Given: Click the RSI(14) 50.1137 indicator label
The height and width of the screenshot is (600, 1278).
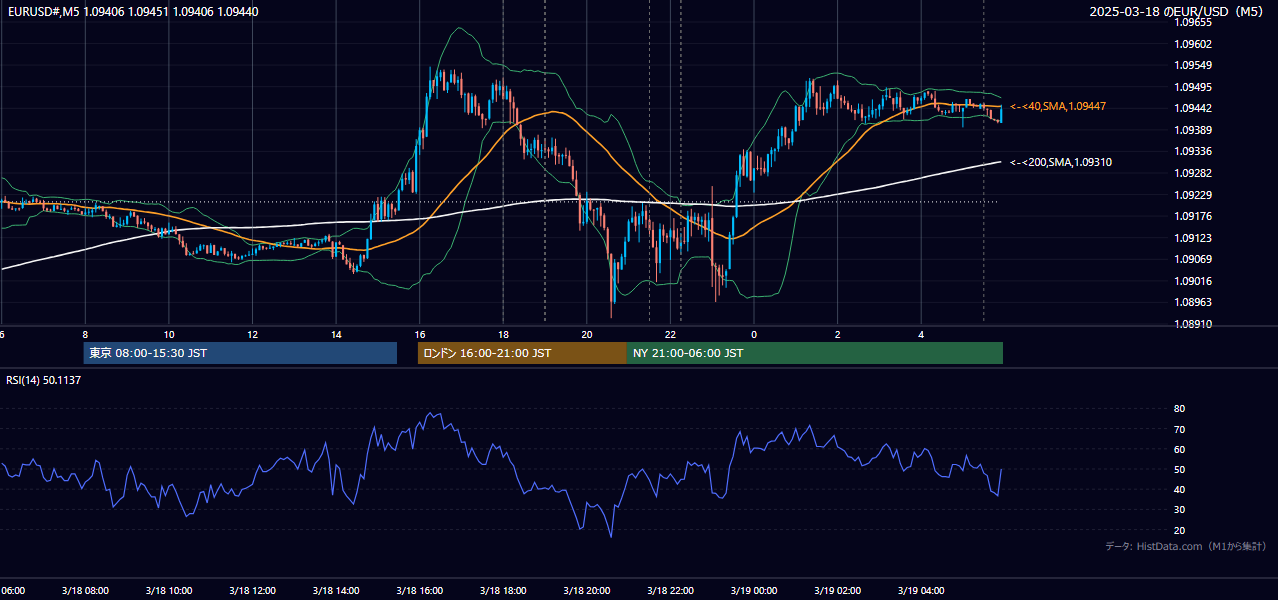Looking at the screenshot, I should click(44, 380).
